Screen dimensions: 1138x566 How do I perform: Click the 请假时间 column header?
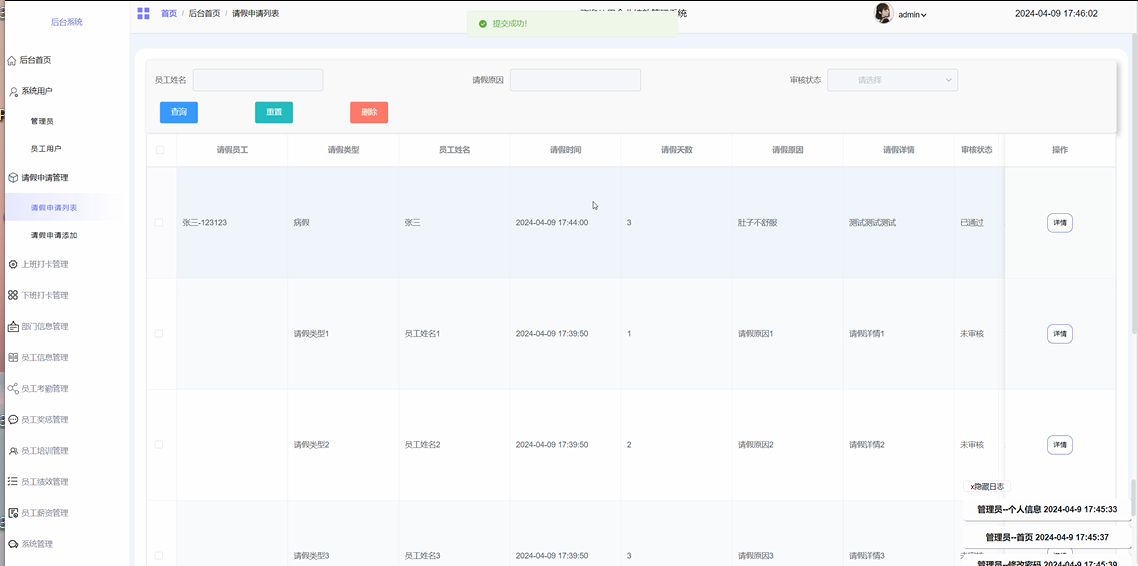pyautogui.click(x=565, y=150)
